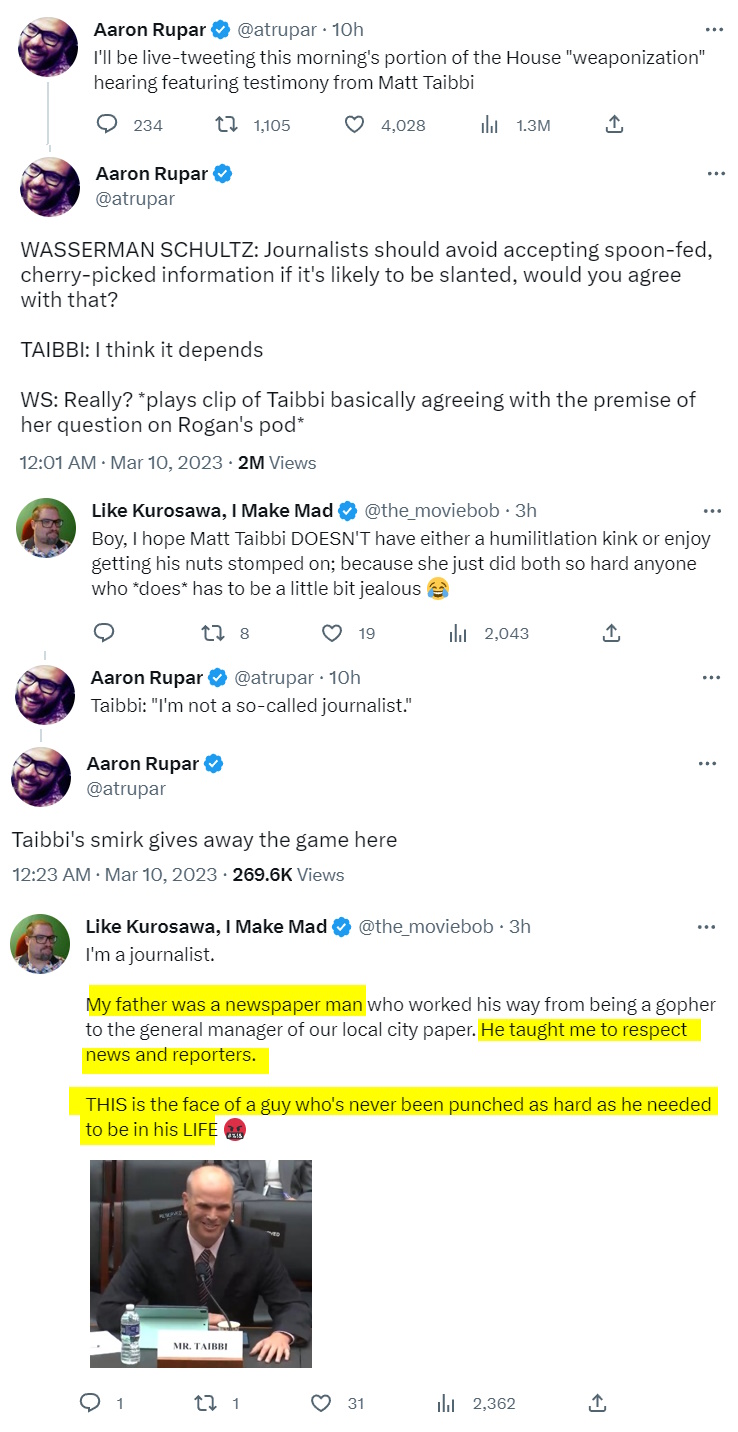Image resolution: width=738 pixels, height=1432 pixels.
Task: Open more options on "I'm a journalist" tweet
Action: click(x=707, y=926)
